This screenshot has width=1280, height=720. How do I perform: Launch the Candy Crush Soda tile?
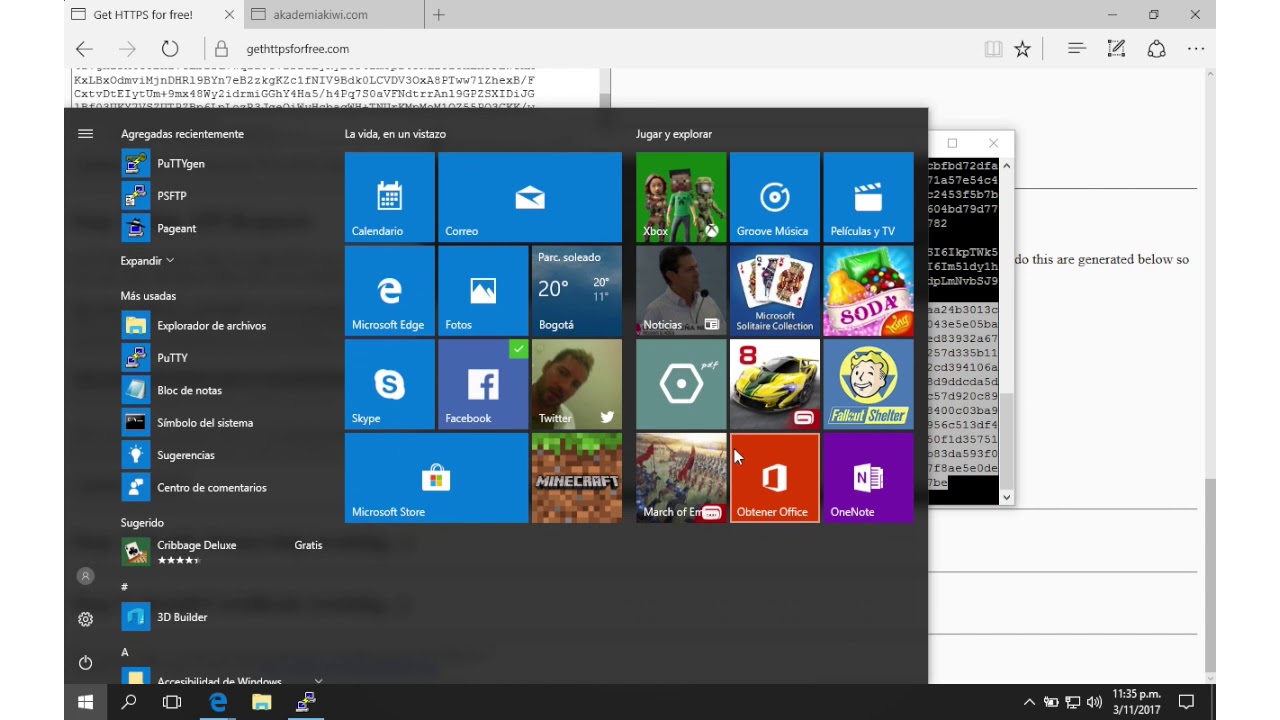(x=868, y=291)
